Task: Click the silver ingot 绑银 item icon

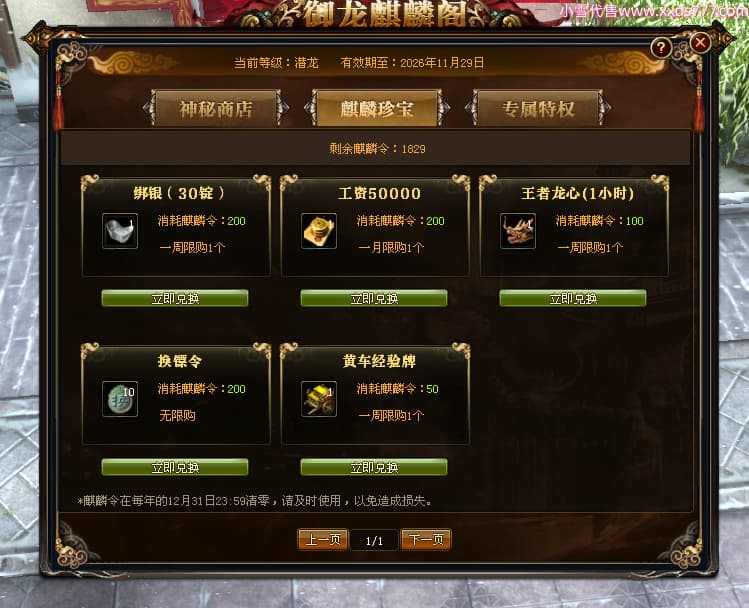Action: [x=120, y=231]
